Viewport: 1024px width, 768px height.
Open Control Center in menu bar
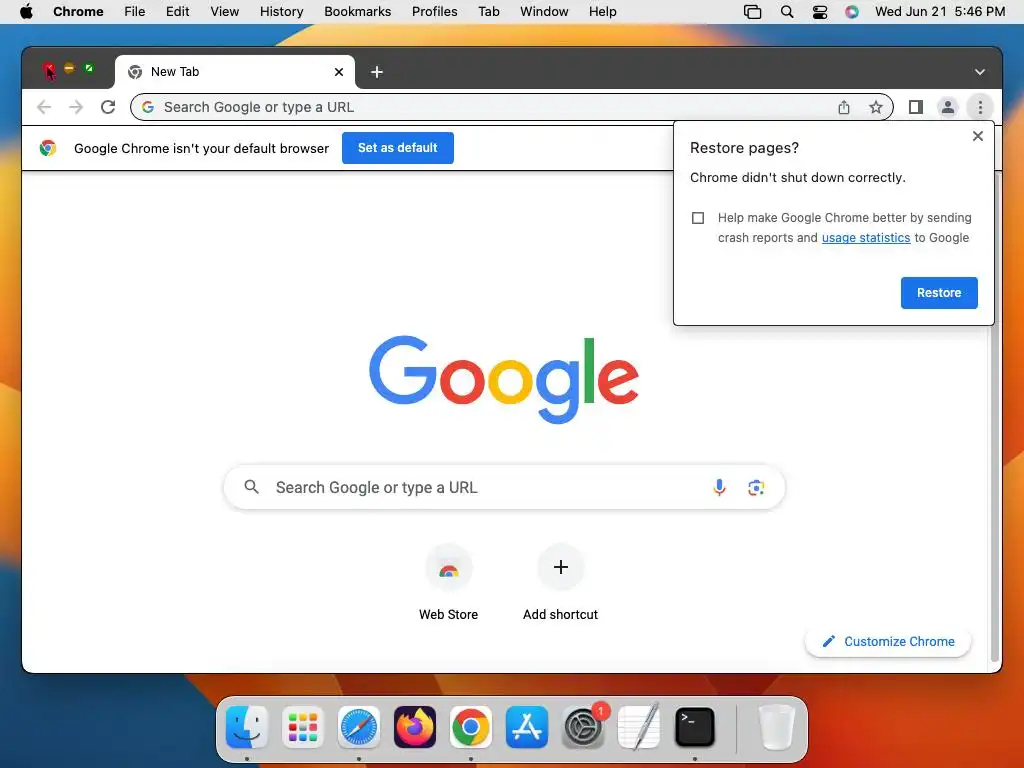[x=820, y=12]
